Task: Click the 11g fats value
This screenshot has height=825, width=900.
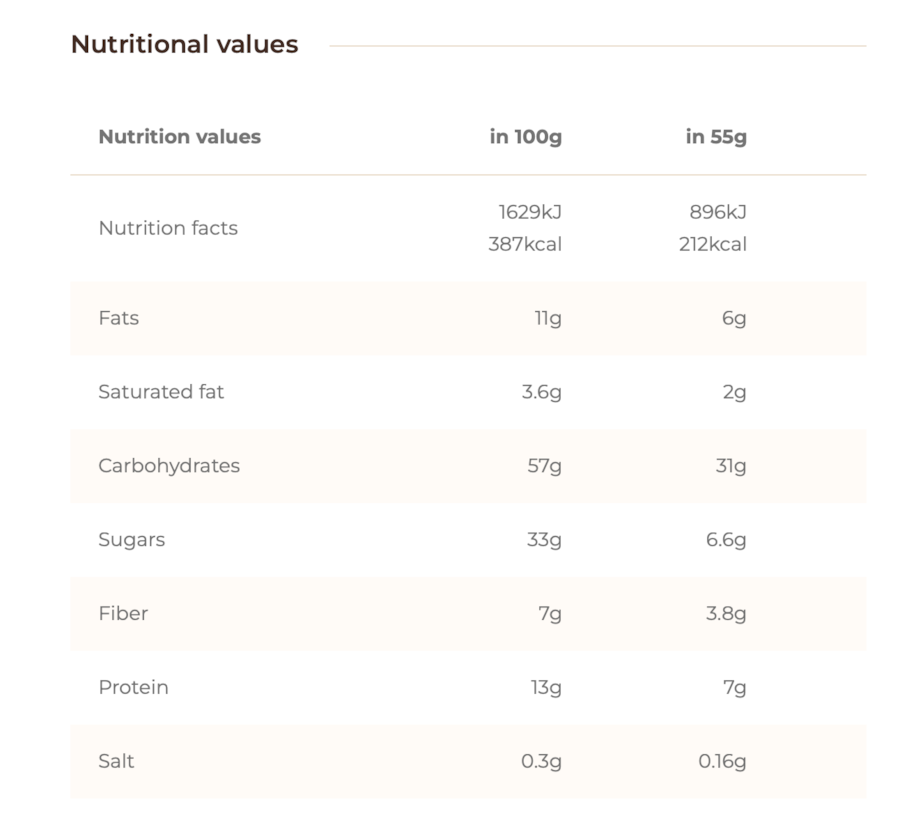Action: (548, 318)
